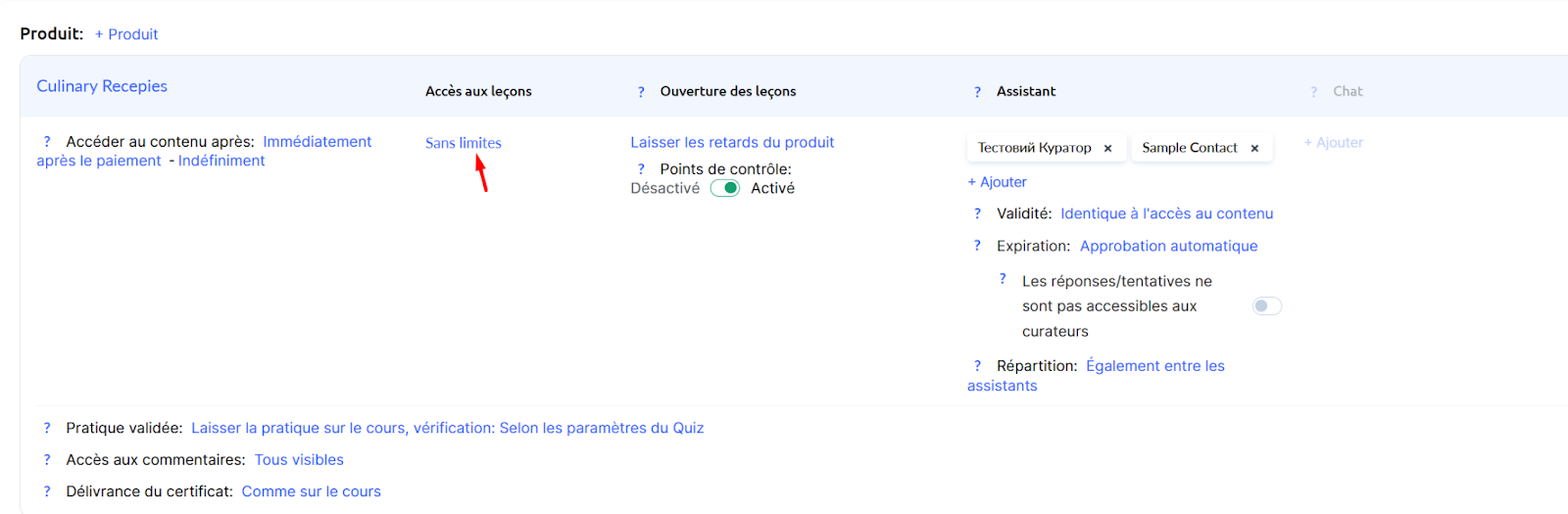This screenshot has width=1568, height=514.
Task: Click + Ajouter in Chat column
Action: tap(1333, 143)
